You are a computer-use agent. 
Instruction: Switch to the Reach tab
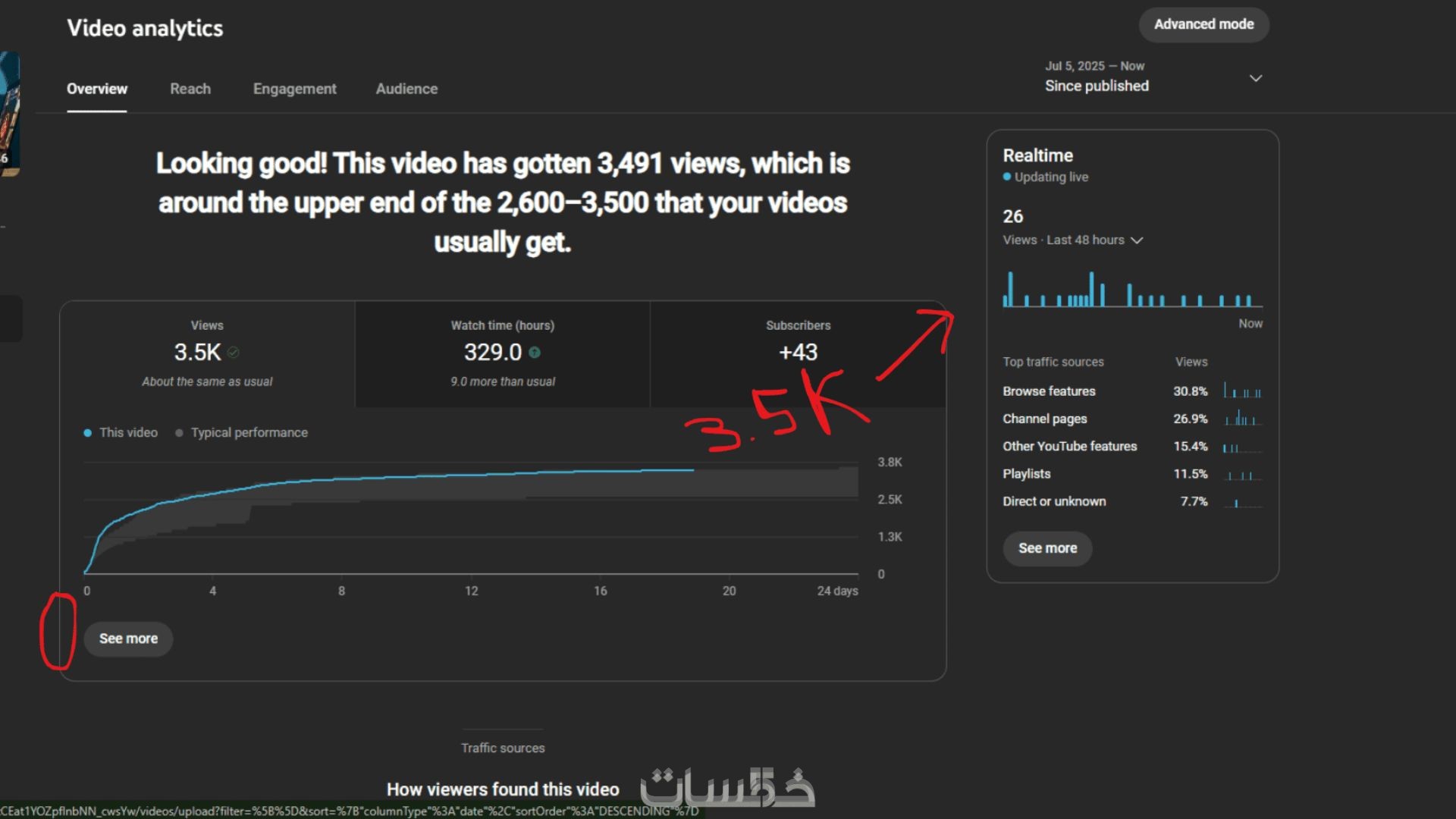click(x=190, y=89)
